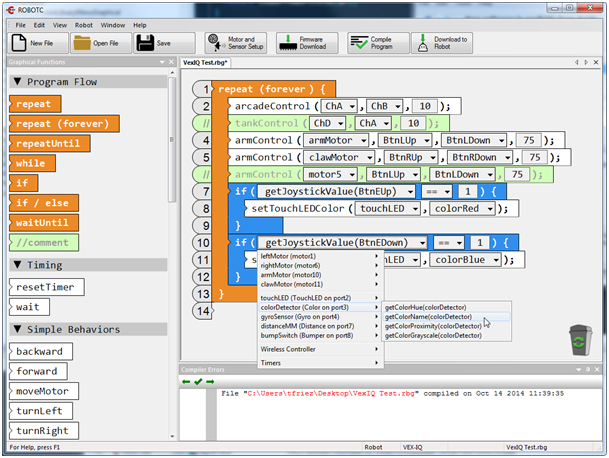
Task: Click the Save floppy disk icon
Action: (x=145, y=43)
